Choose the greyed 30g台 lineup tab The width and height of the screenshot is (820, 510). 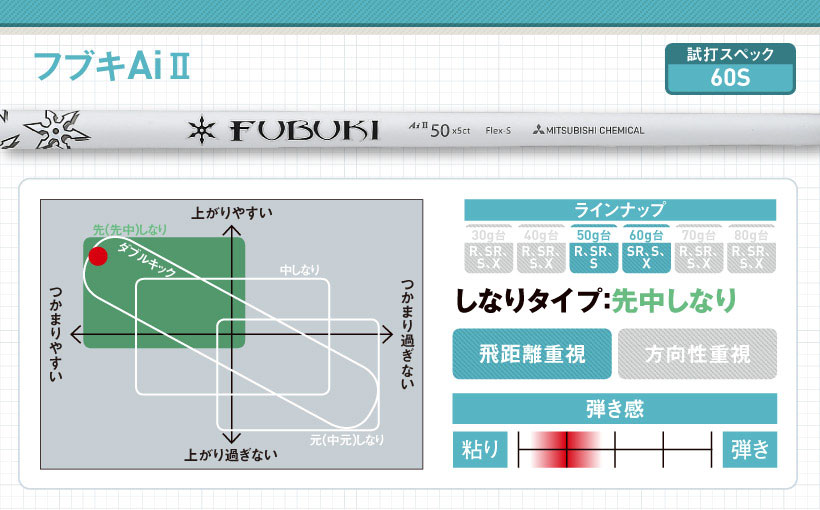490,248
